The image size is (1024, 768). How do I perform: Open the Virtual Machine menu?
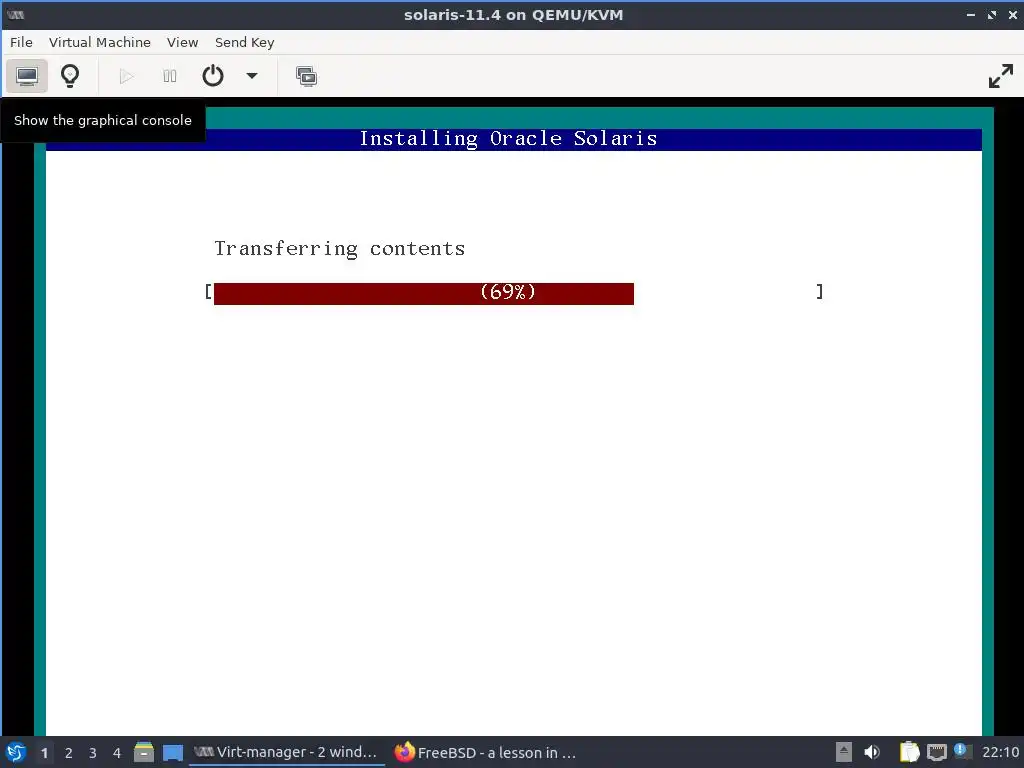click(x=99, y=42)
